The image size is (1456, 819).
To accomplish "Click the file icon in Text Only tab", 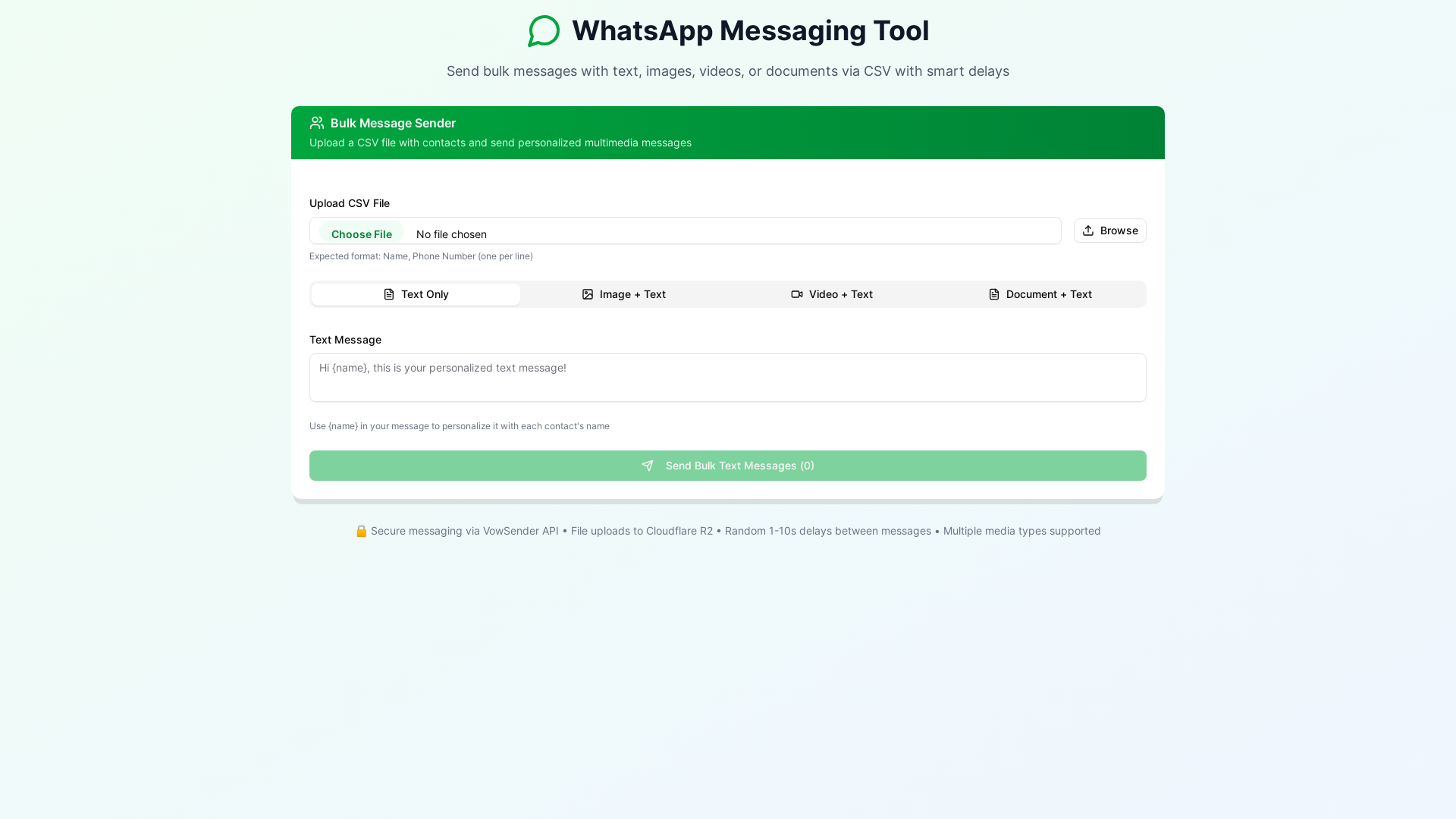I will coord(389,294).
